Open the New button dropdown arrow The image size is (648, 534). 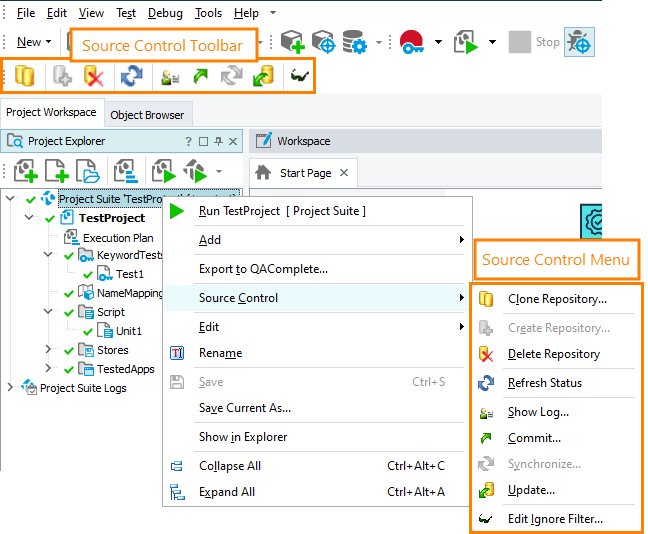click(x=49, y=42)
